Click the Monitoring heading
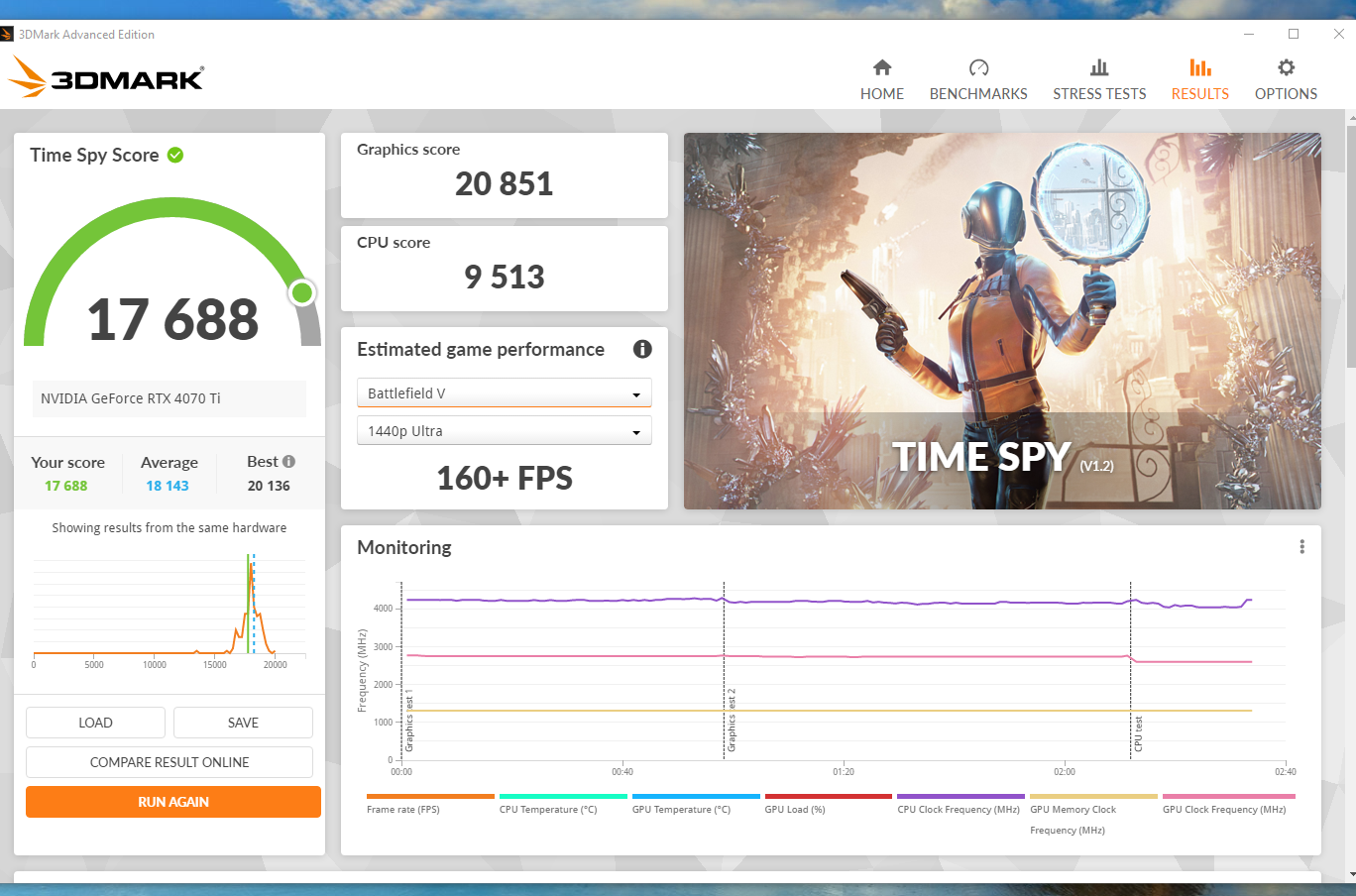Image resolution: width=1356 pixels, height=896 pixels. [404, 547]
